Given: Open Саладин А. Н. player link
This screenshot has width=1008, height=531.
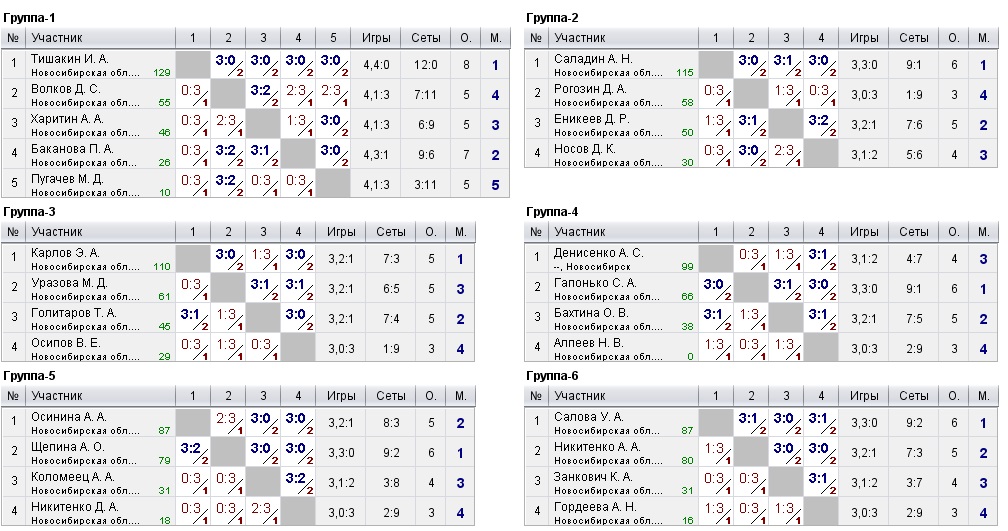Looking at the screenshot, I should point(593,59).
